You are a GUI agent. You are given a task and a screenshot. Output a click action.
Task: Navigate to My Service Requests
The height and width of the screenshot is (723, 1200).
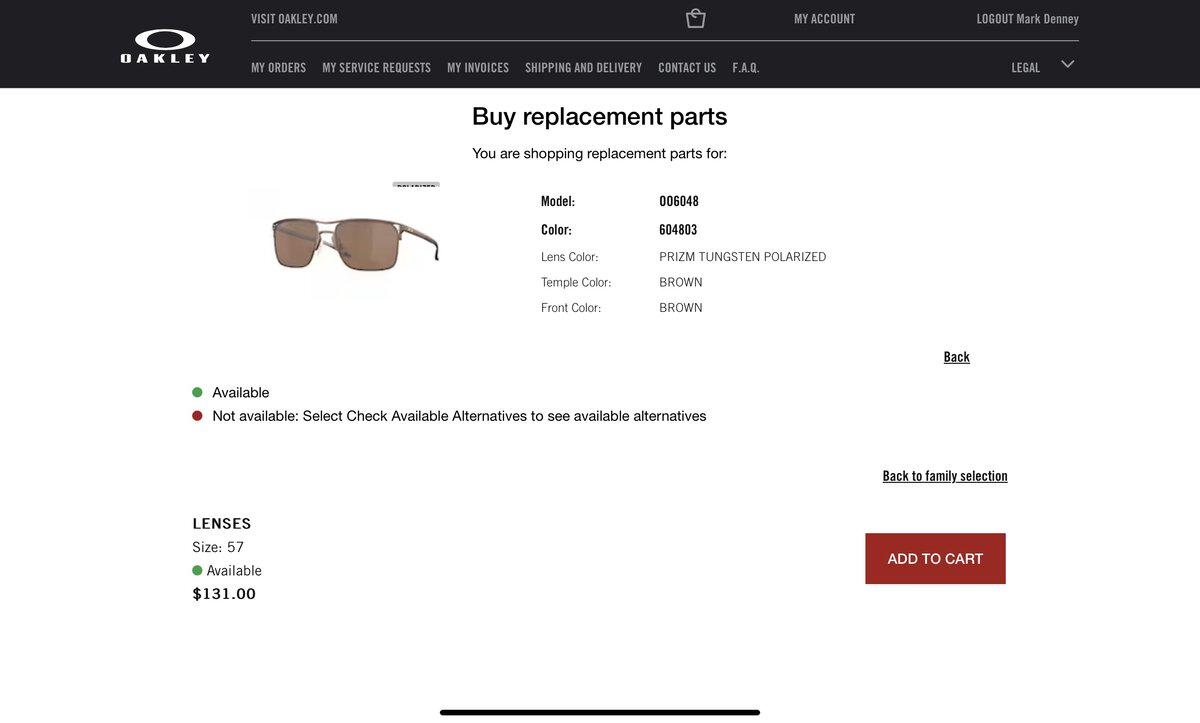376,68
